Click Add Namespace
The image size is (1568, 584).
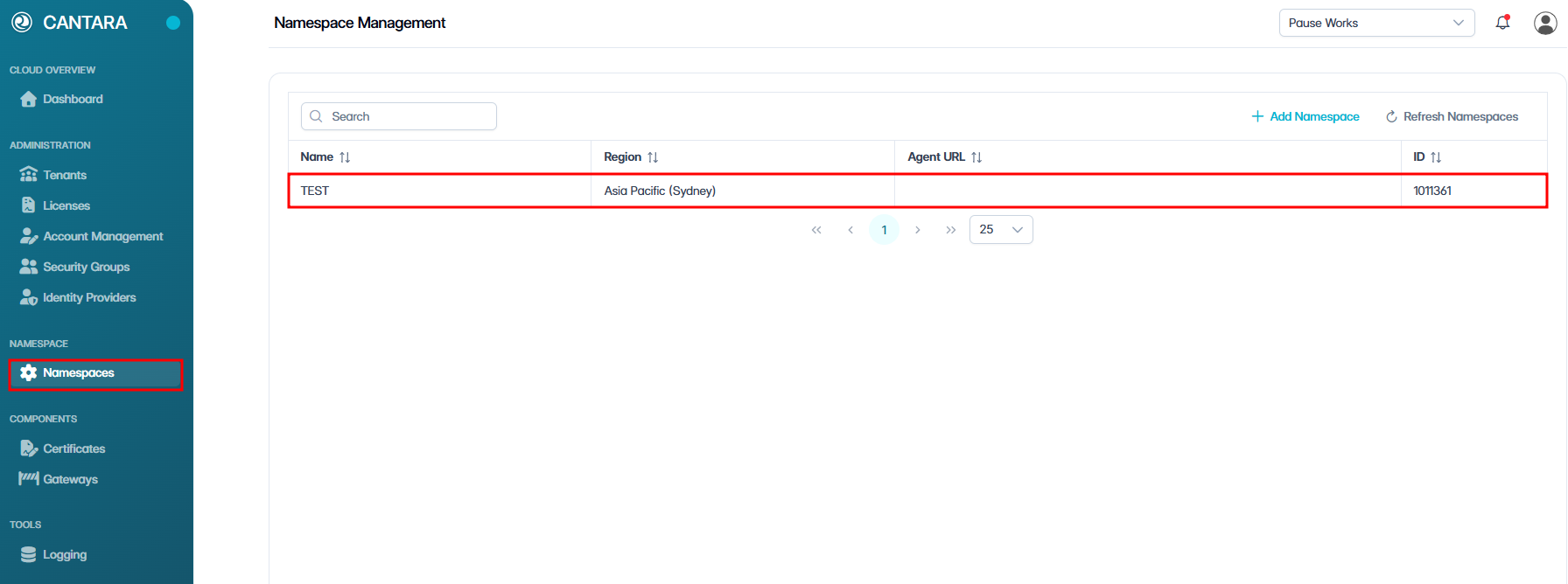pyautogui.click(x=1305, y=116)
